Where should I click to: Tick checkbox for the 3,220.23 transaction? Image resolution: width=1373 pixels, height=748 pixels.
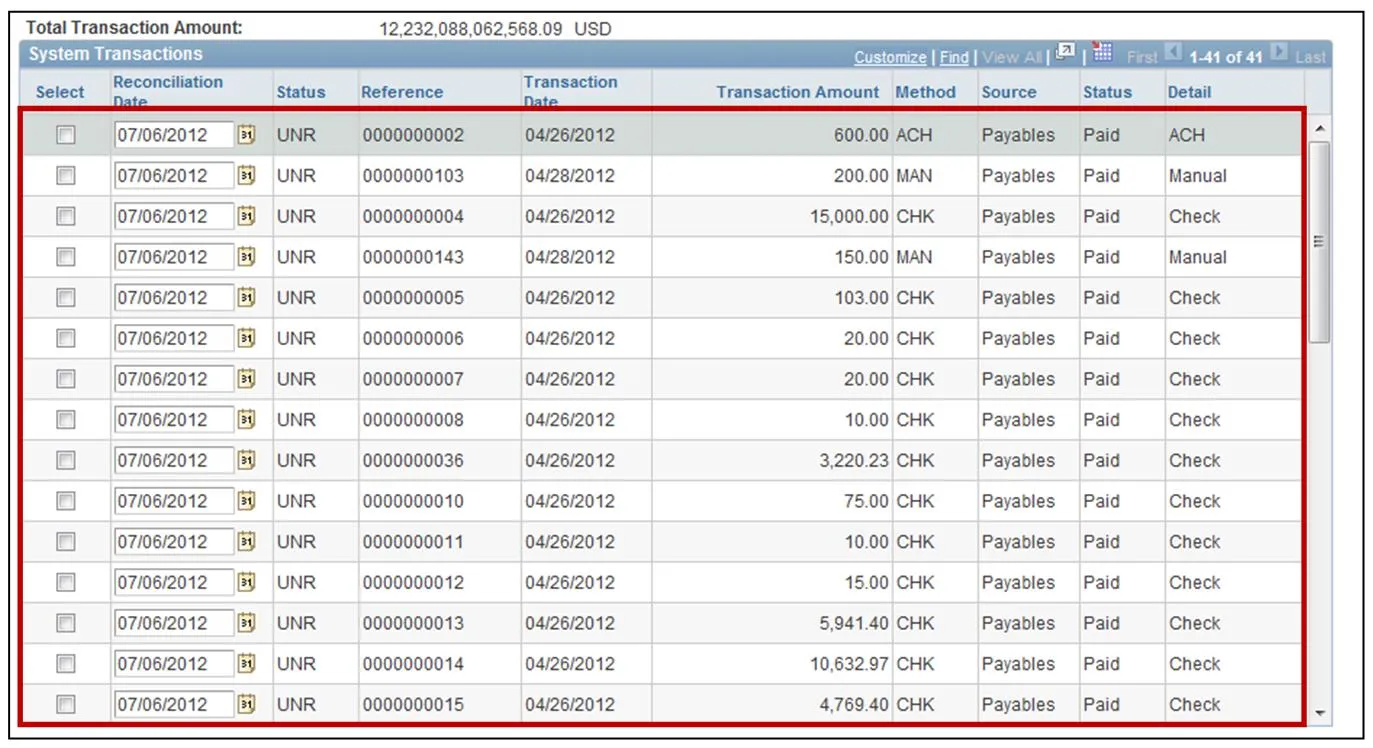(x=66, y=460)
